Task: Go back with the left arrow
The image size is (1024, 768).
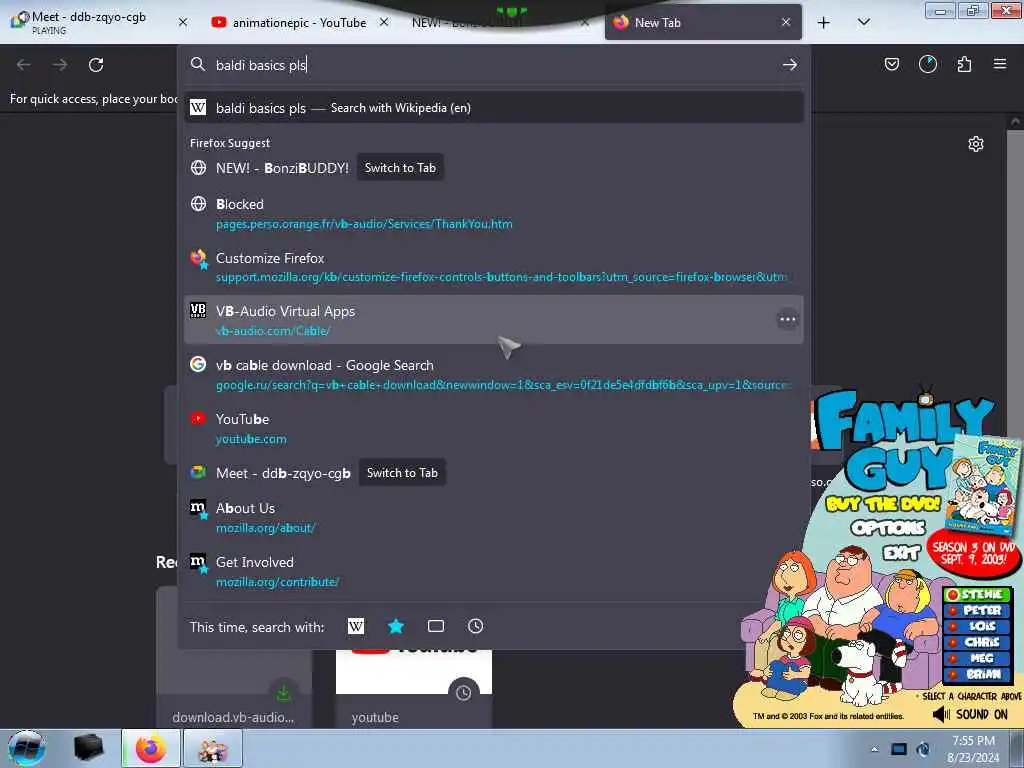Action: tap(24, 65)
